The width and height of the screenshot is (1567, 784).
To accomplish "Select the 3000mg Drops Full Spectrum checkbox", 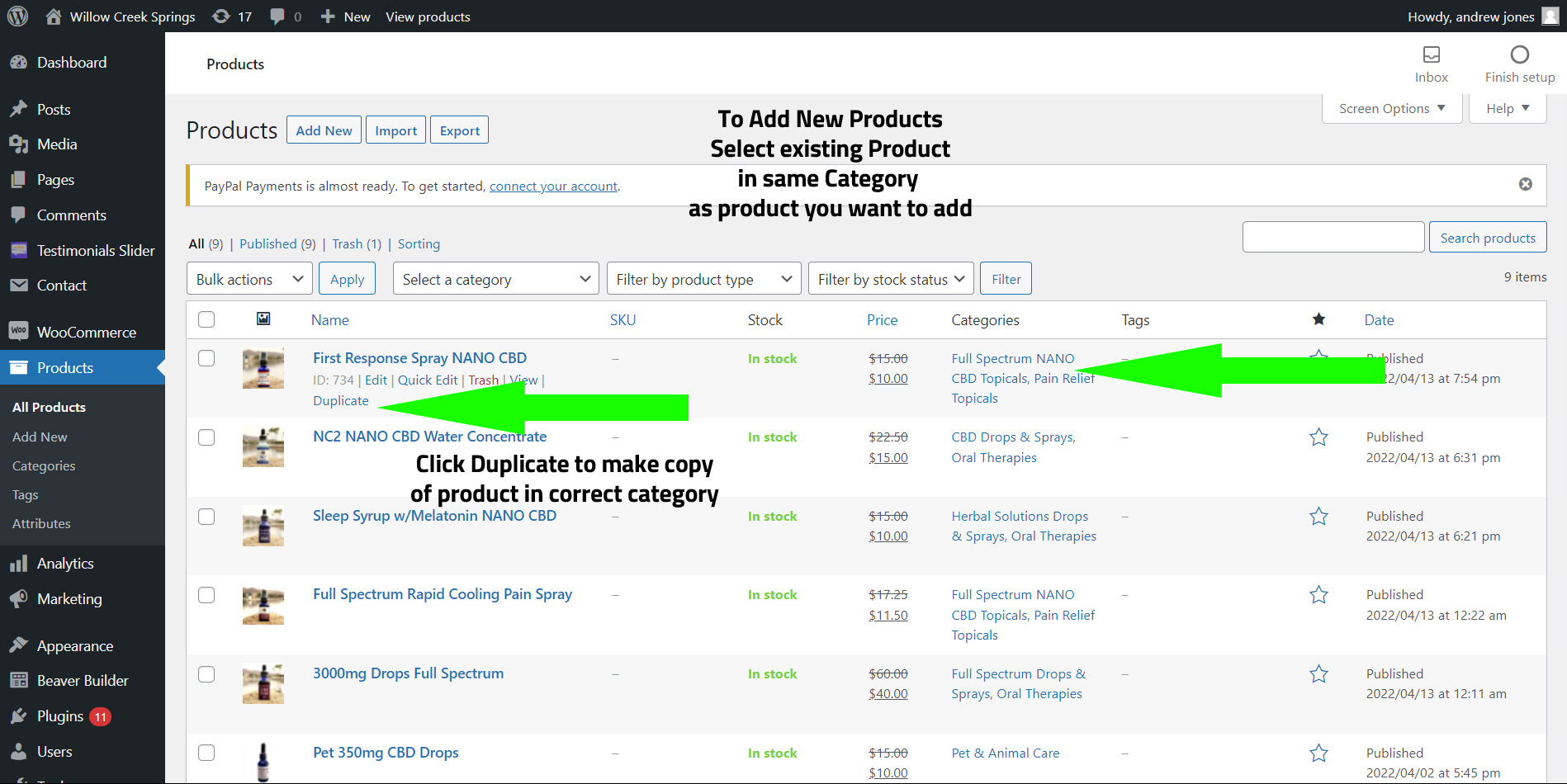I will pyautogui.click(x=206, y=674).
